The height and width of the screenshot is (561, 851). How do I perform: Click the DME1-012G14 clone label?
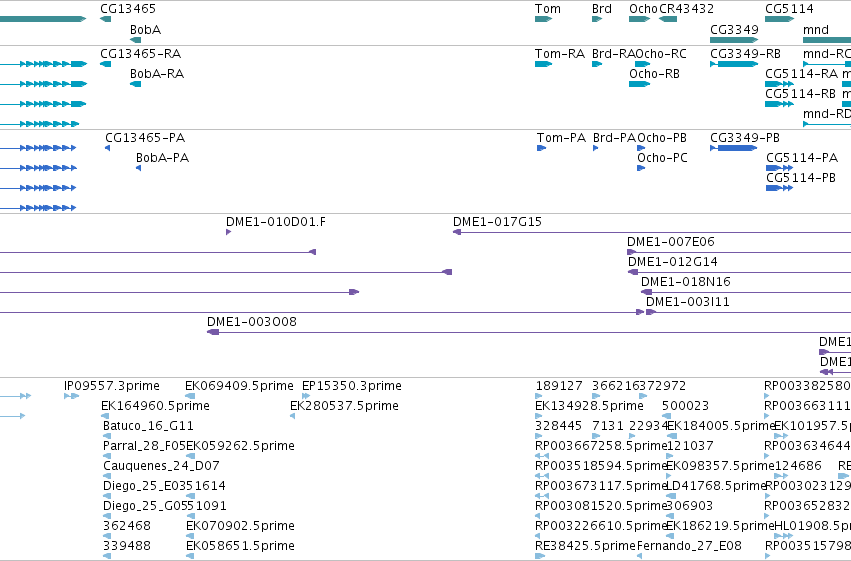[x=673, y=262]
